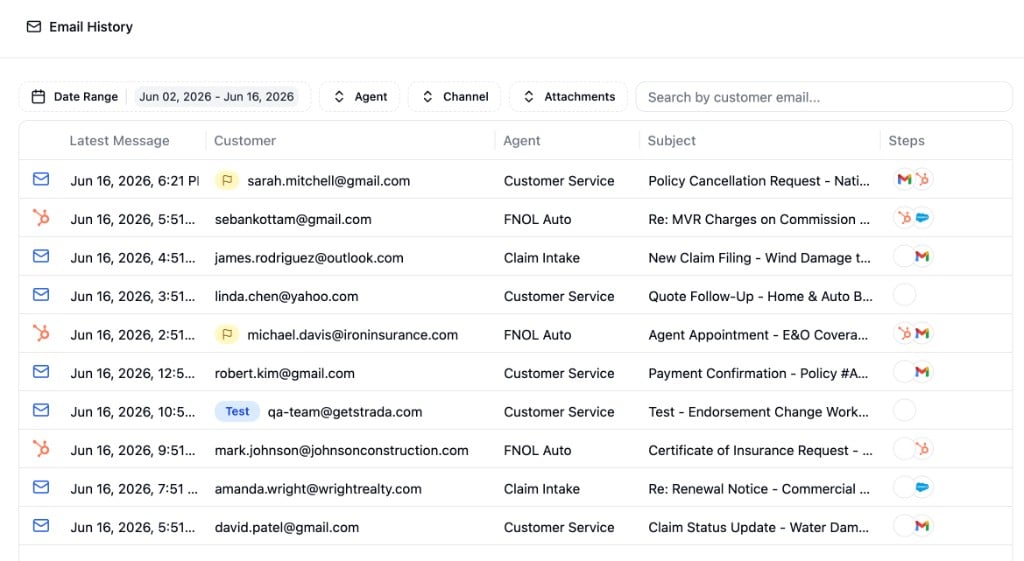Click the HubSpot channel icon for mark.johnson row
This screenshot has height=561, width=1024.
click(41, 448)
